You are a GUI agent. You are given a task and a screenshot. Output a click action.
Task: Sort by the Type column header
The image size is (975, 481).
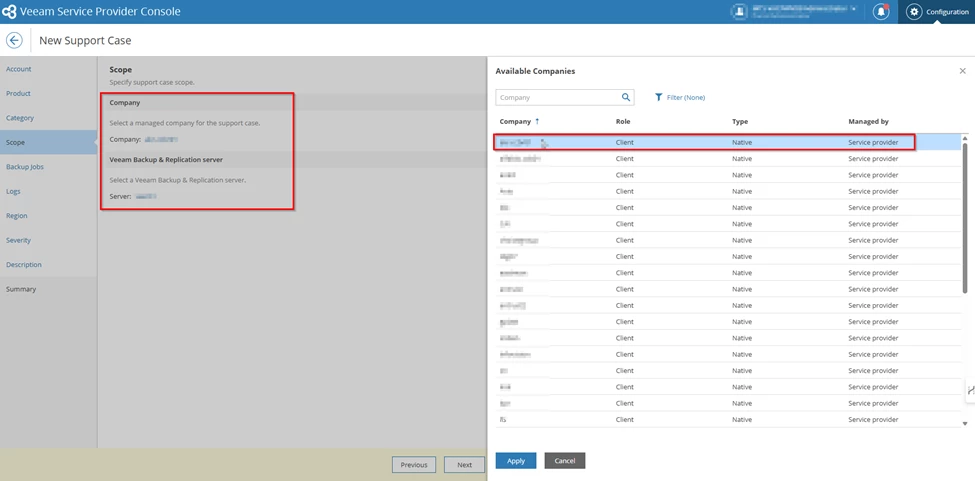point(740,122)
